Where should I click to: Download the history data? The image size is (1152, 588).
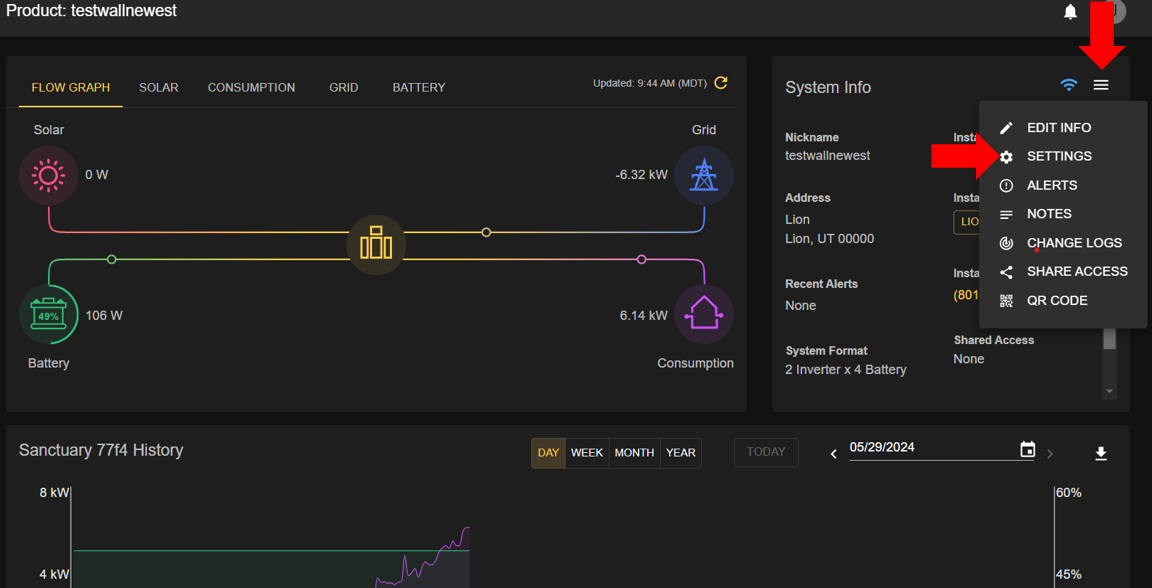(x=1101, y=454)
